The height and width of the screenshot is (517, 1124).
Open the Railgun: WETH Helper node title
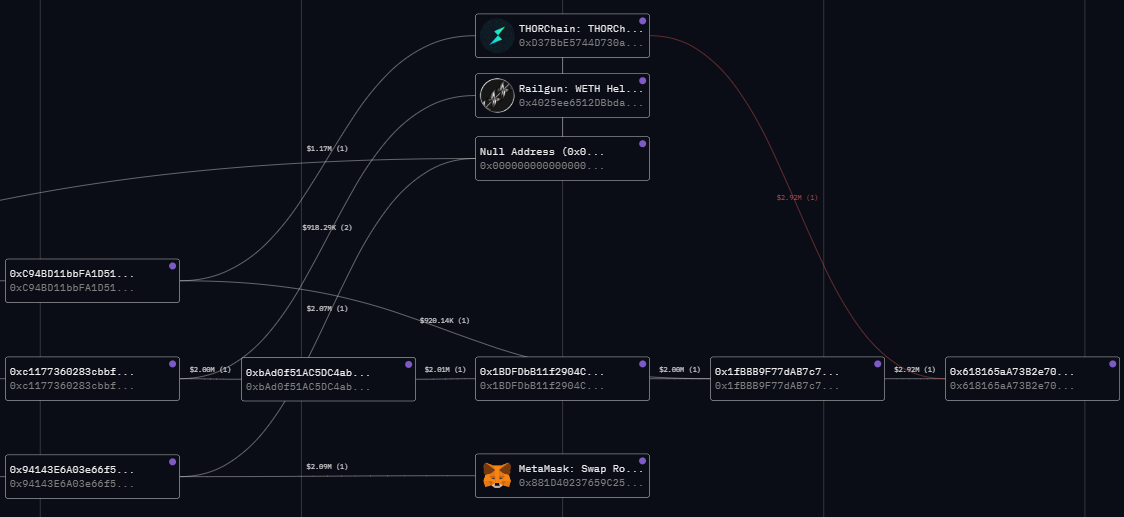[581, 89]
